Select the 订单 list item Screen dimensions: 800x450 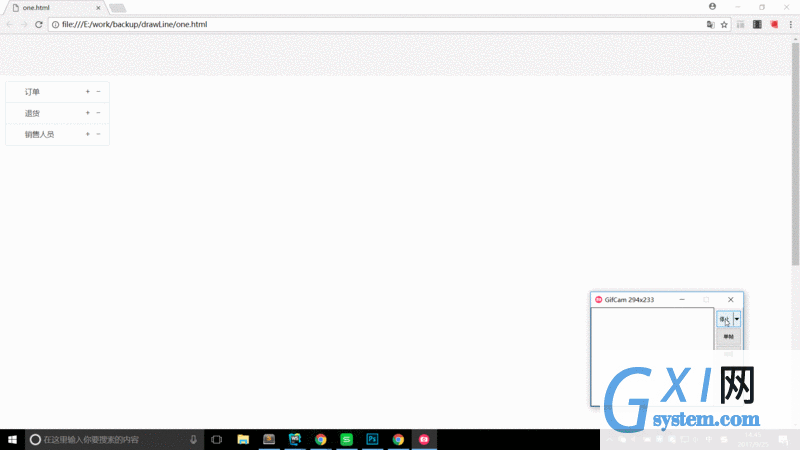(x=57, y=92)
